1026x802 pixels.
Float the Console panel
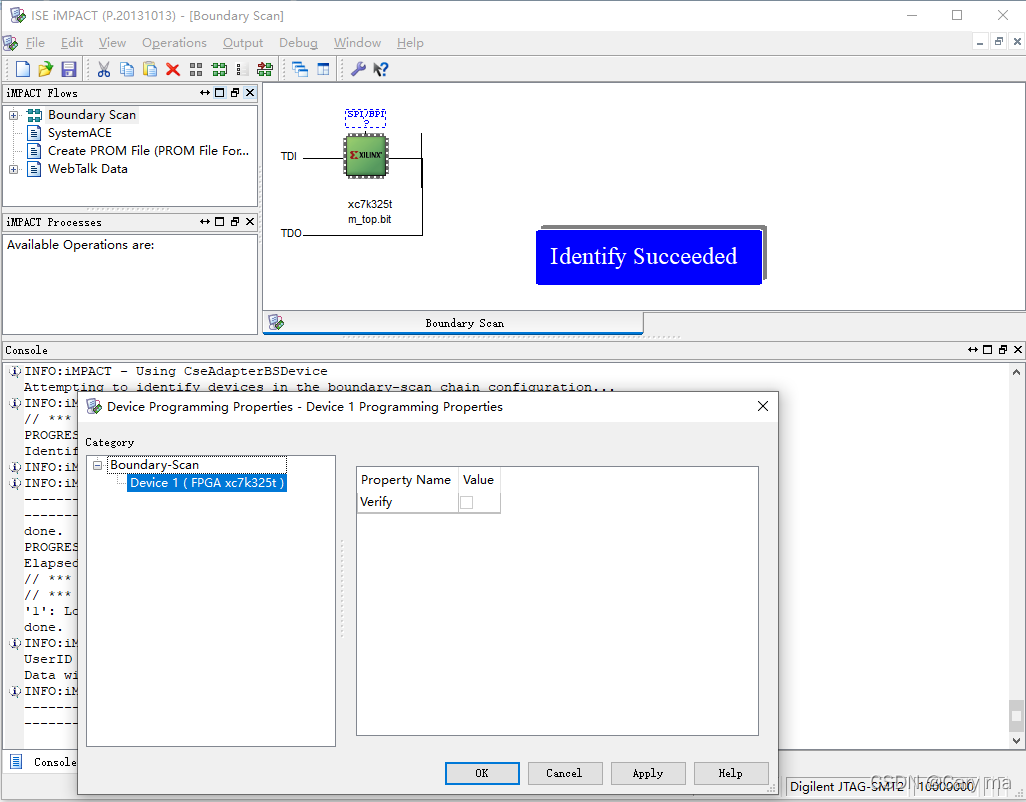[1002, 350]
